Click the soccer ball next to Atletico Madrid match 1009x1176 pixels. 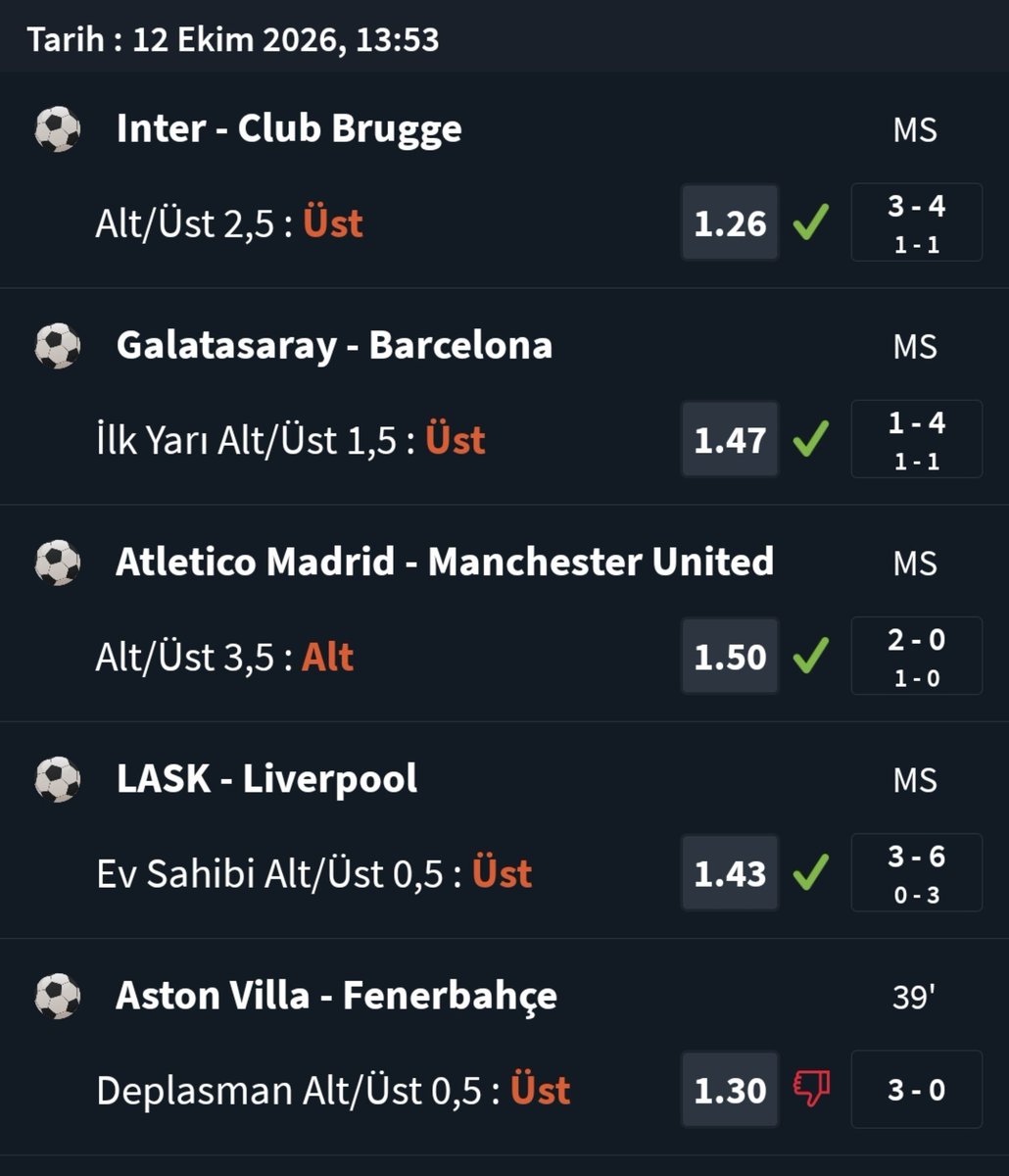tap(58, 563)
